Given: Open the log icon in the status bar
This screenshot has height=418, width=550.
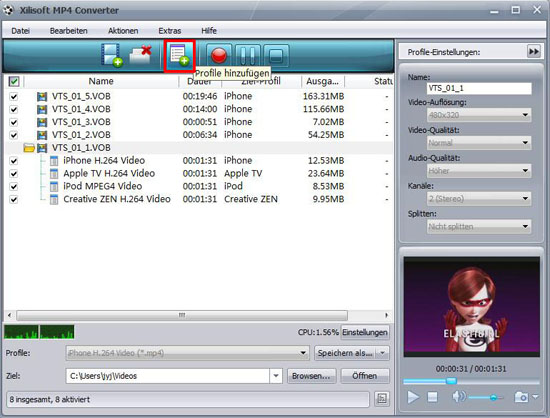Looking at the screenshot, I should (382, 399).
